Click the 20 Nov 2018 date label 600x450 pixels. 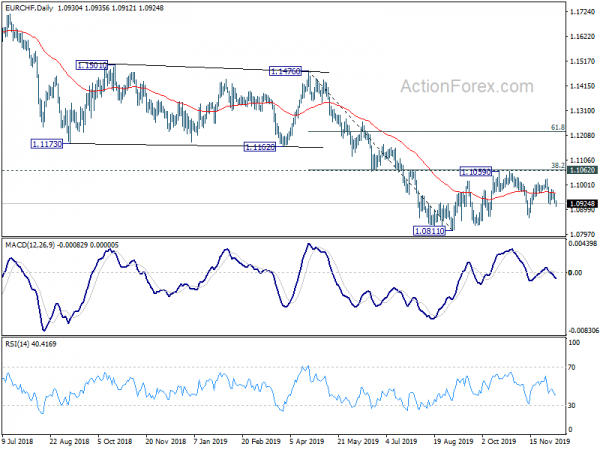pos(166,441)
